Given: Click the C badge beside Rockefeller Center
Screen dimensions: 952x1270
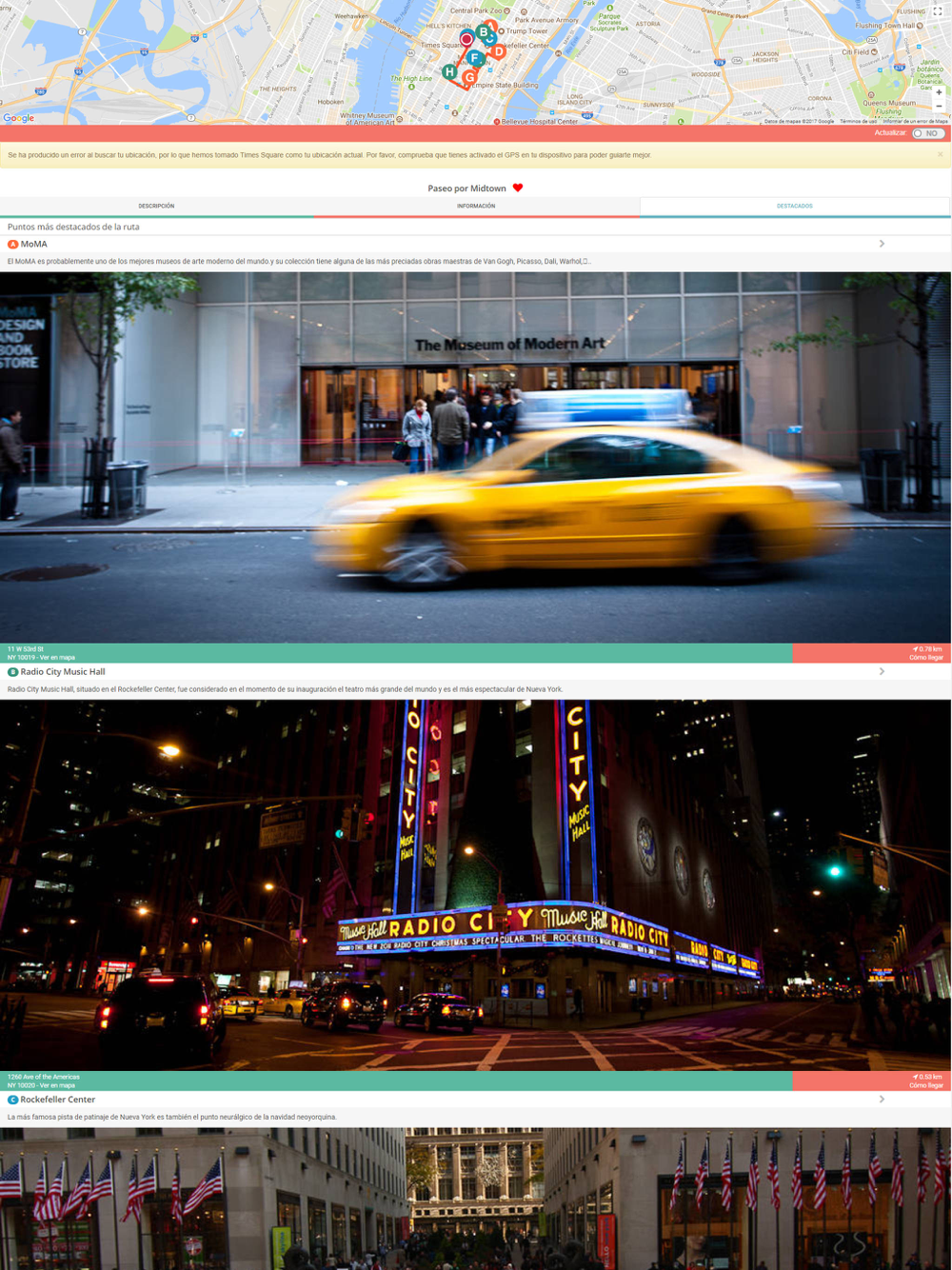Looking at the screenshot, I should 13,1100.
